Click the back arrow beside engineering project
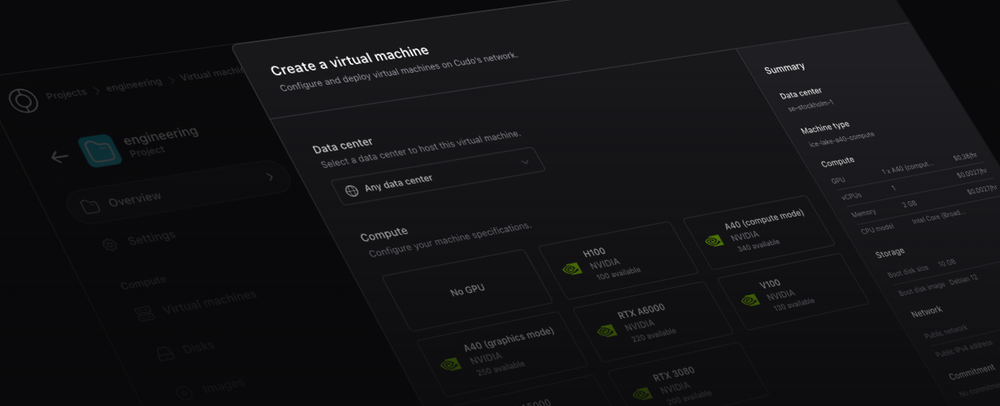This screenshot has height=406, width=1000. [x=59, y=157]
